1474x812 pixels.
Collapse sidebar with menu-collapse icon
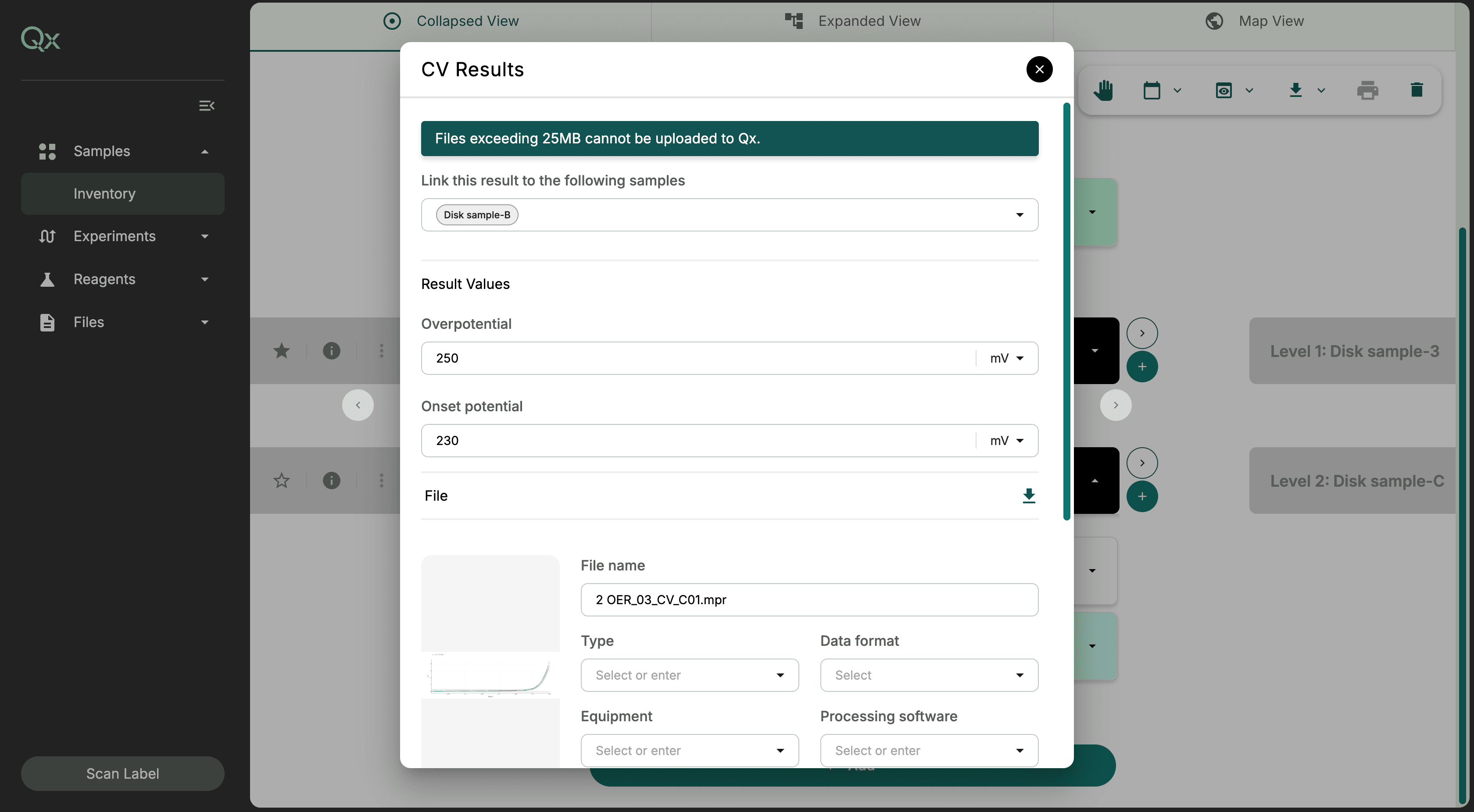coord(207,106)
